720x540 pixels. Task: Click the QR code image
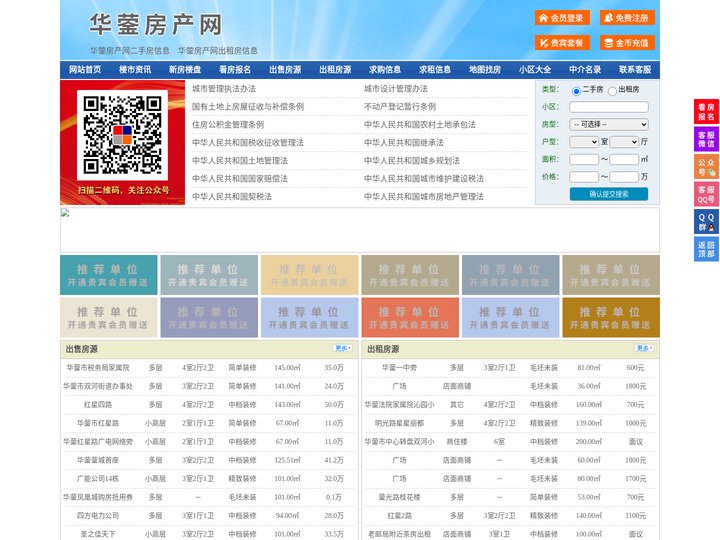coord(122,135)
